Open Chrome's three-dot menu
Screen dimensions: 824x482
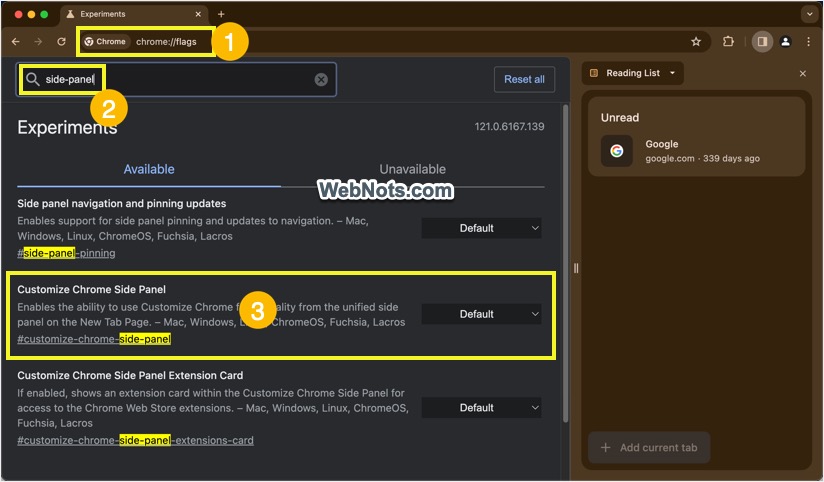808,42
